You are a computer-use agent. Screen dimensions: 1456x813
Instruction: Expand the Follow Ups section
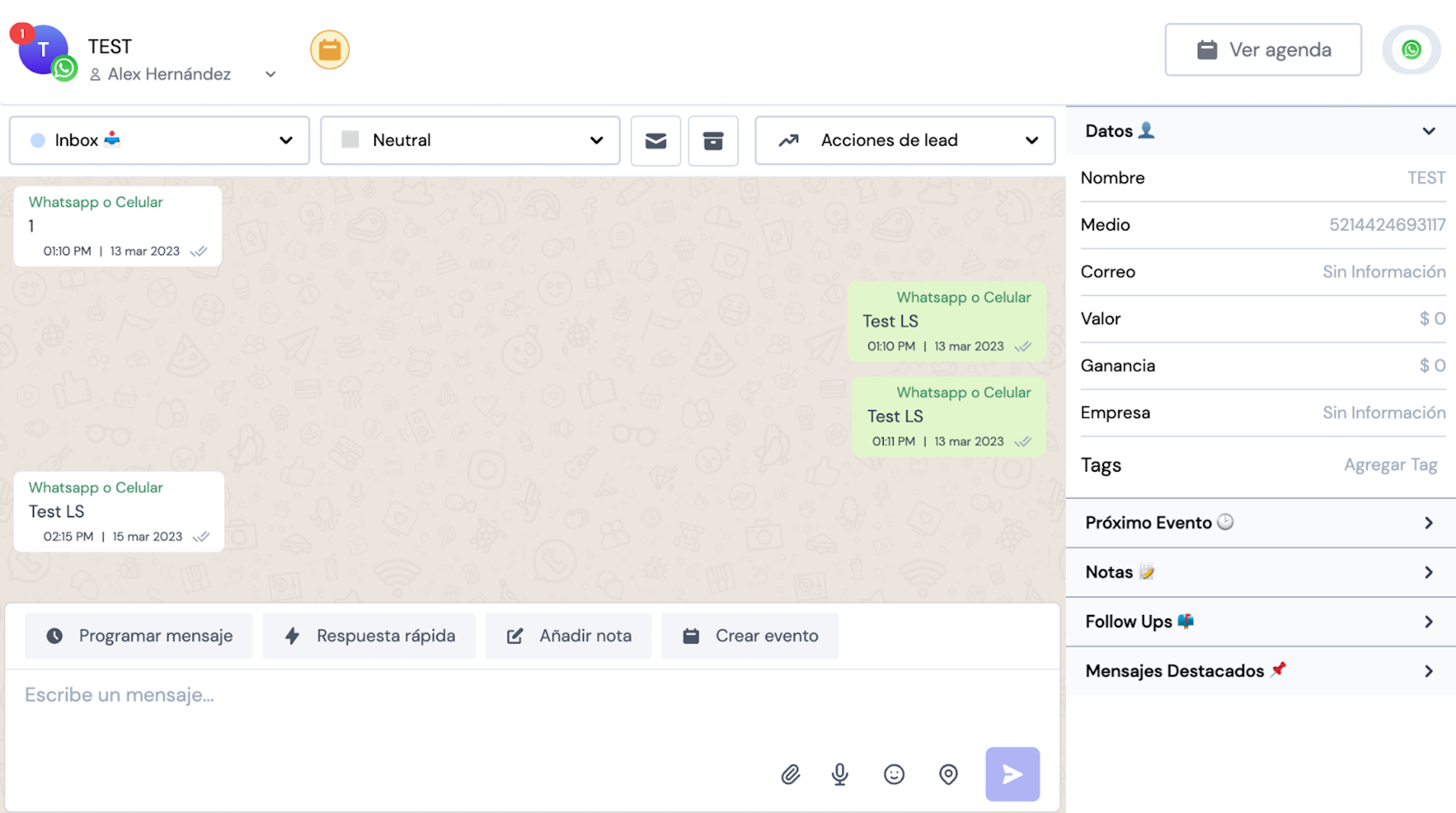(x=1260, y=621)
